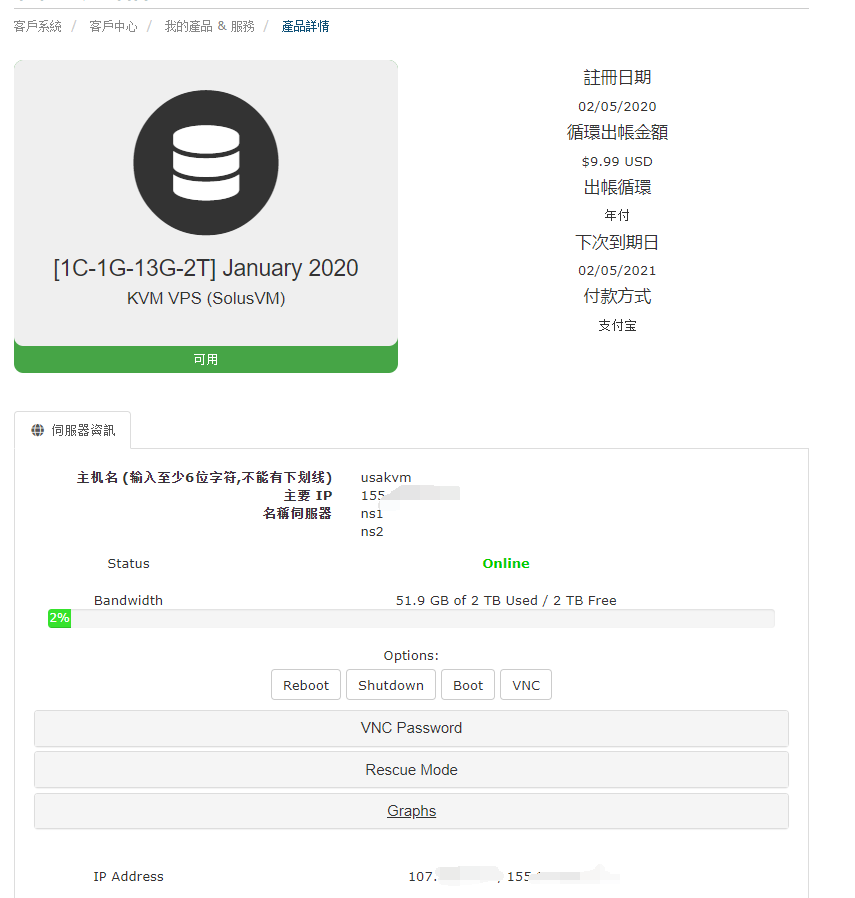This screenshot has width=855, height=898.
Task: Click the Status label
Action: point(128,564)
